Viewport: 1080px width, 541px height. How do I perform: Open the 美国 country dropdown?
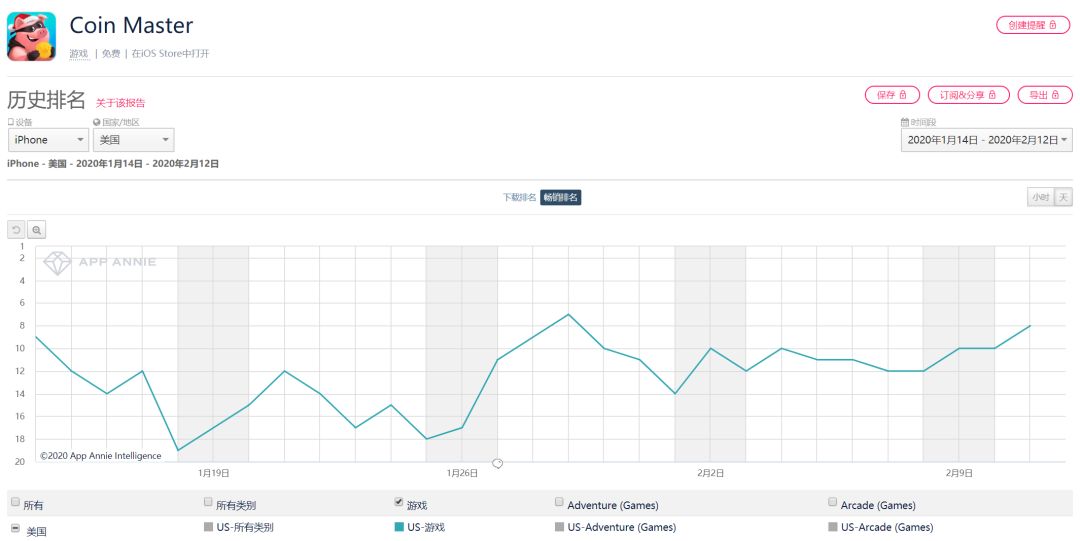[x=133, y=140]
